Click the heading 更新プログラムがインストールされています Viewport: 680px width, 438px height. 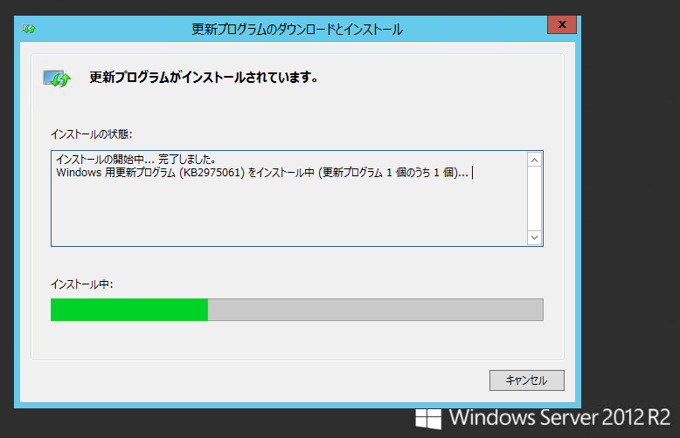point(203,77)
